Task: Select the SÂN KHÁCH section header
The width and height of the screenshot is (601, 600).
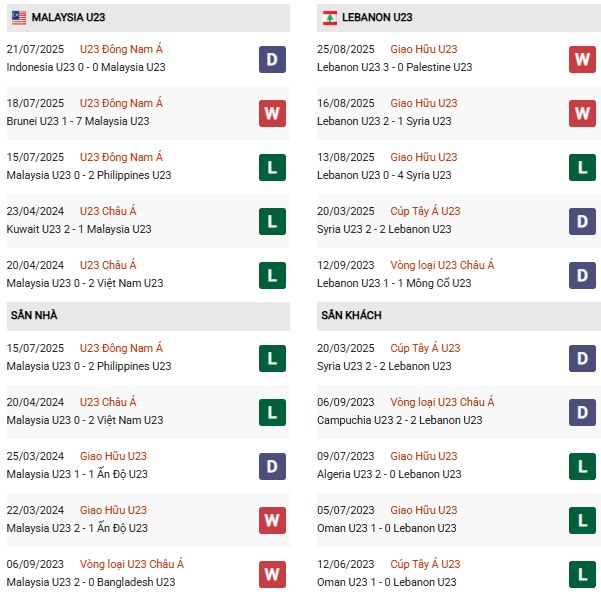Action: pyautogui.click(x=351, y=315)
